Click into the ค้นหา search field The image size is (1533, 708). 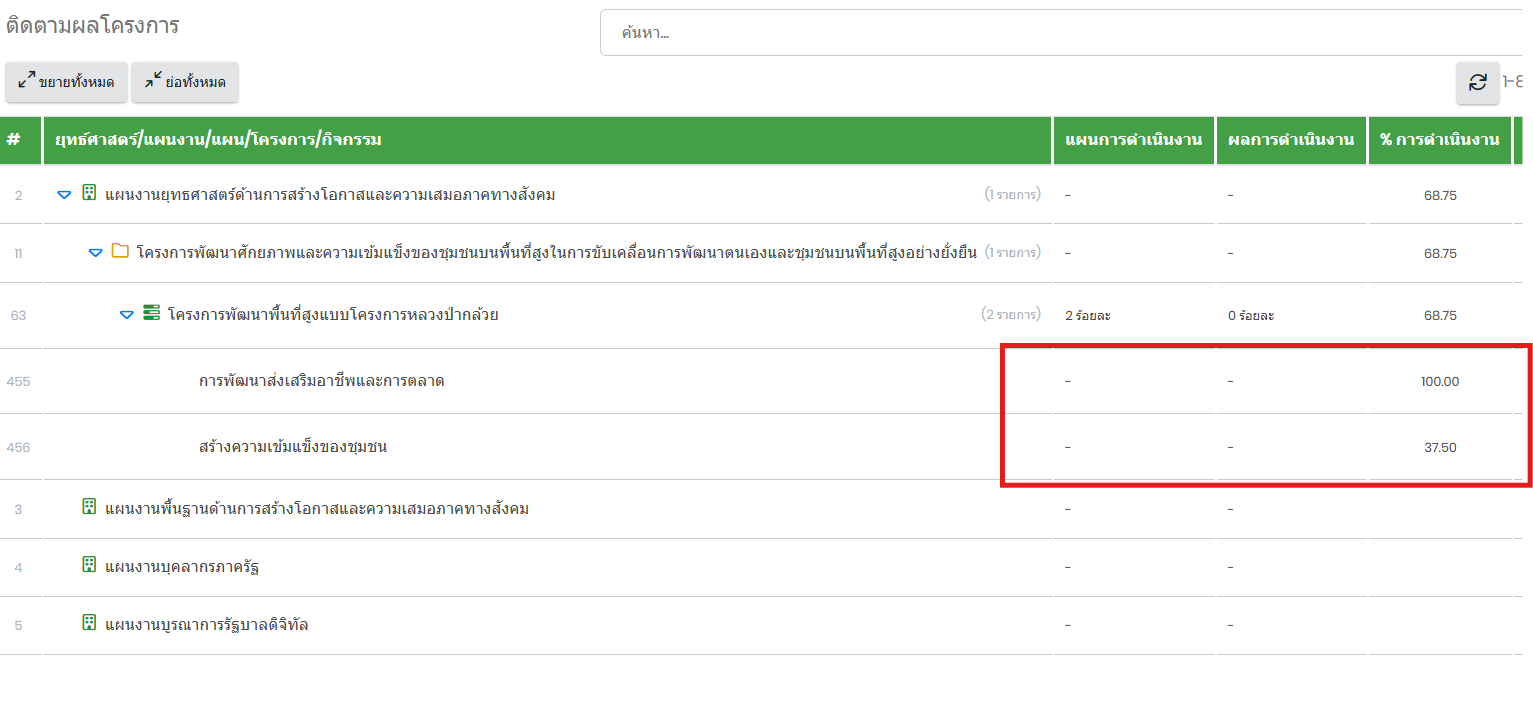pos(1060,33)
